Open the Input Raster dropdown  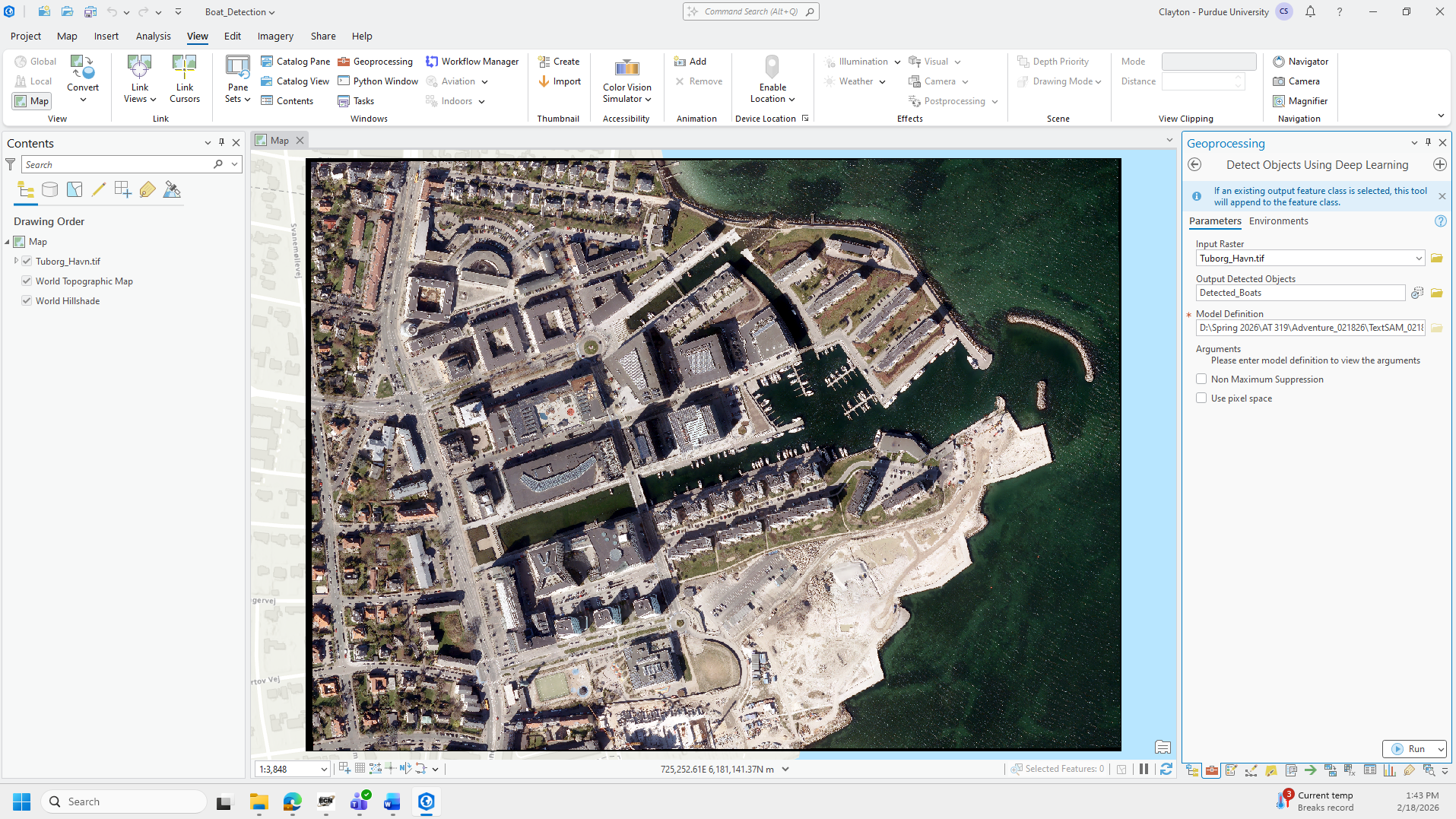tap(1418, 259)
